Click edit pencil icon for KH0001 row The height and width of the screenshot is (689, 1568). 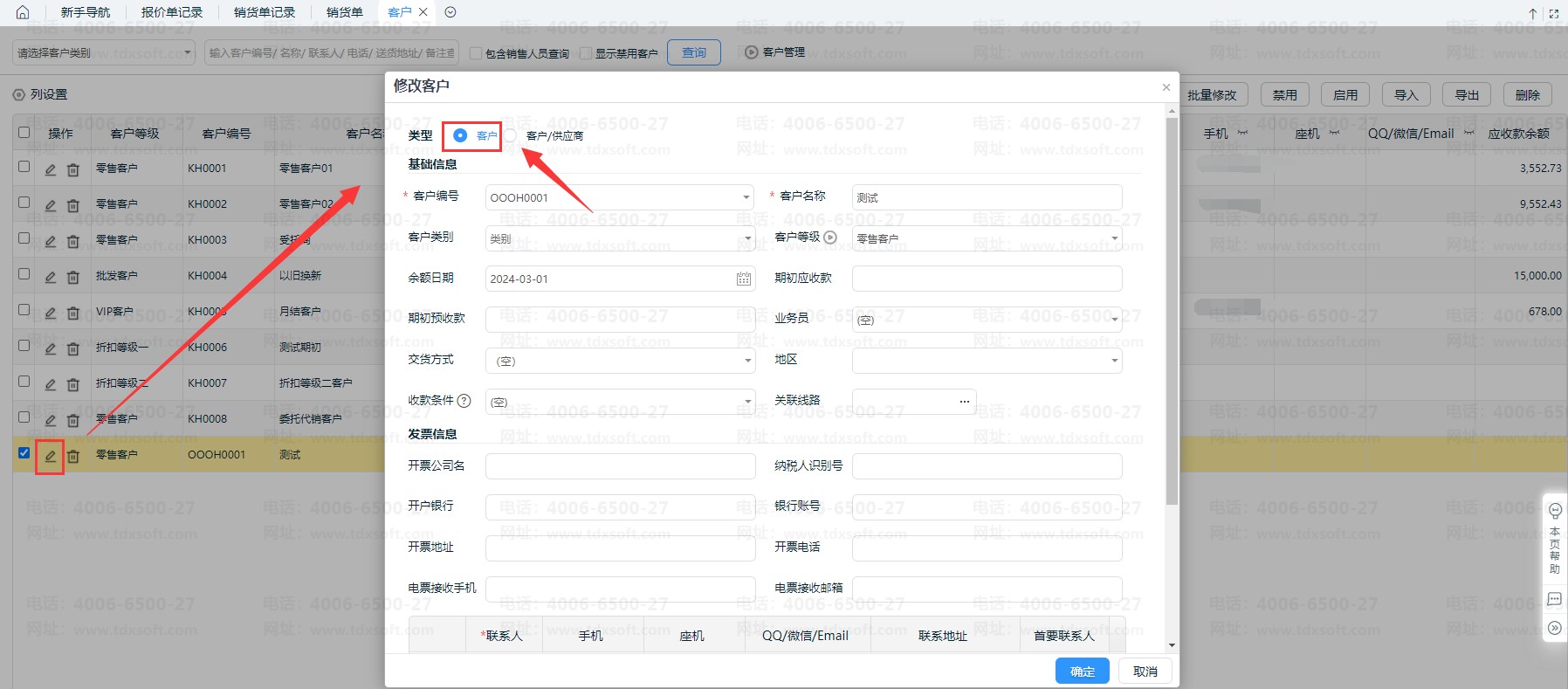coord(51,169)
